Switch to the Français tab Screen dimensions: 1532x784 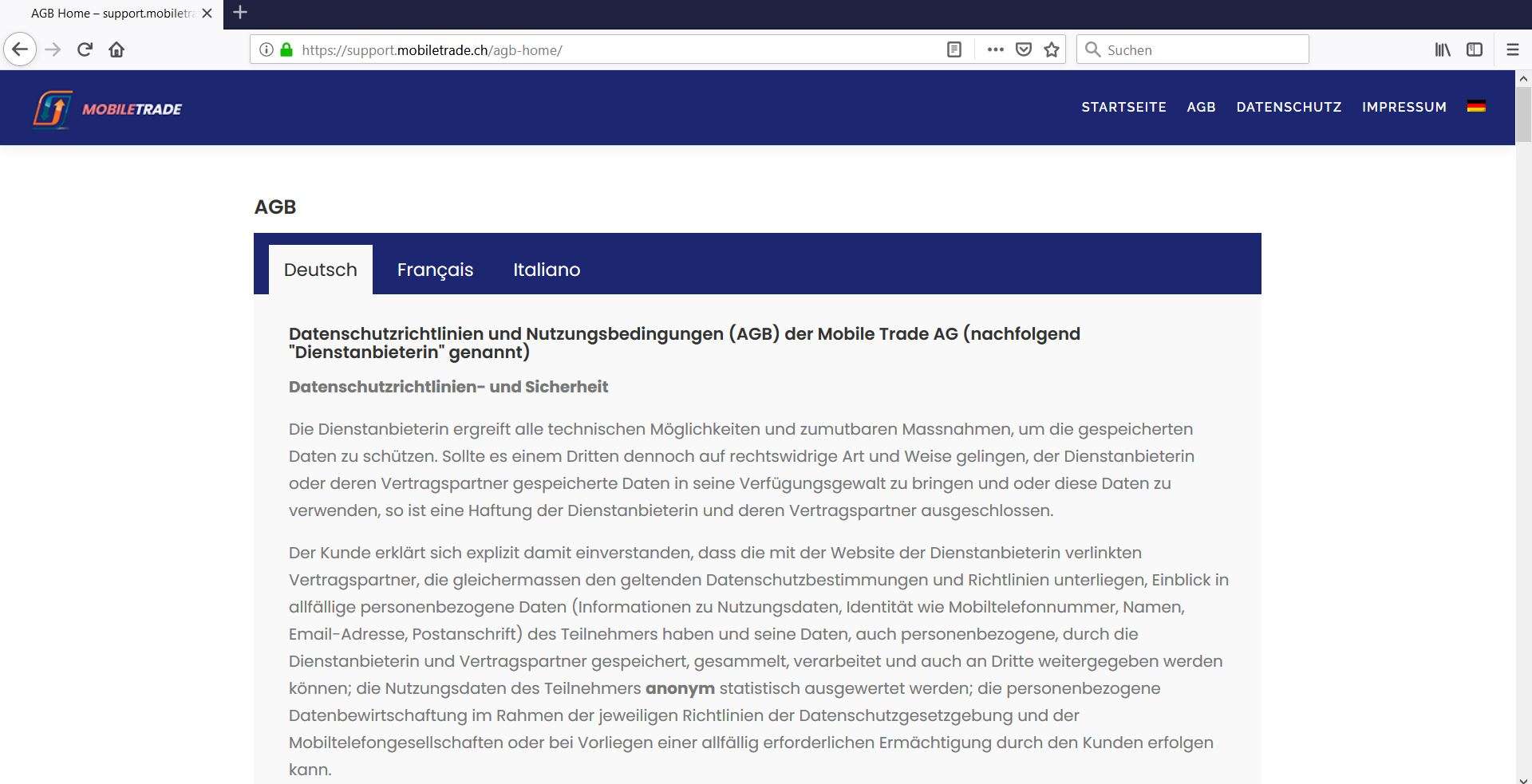pos(435,270)
